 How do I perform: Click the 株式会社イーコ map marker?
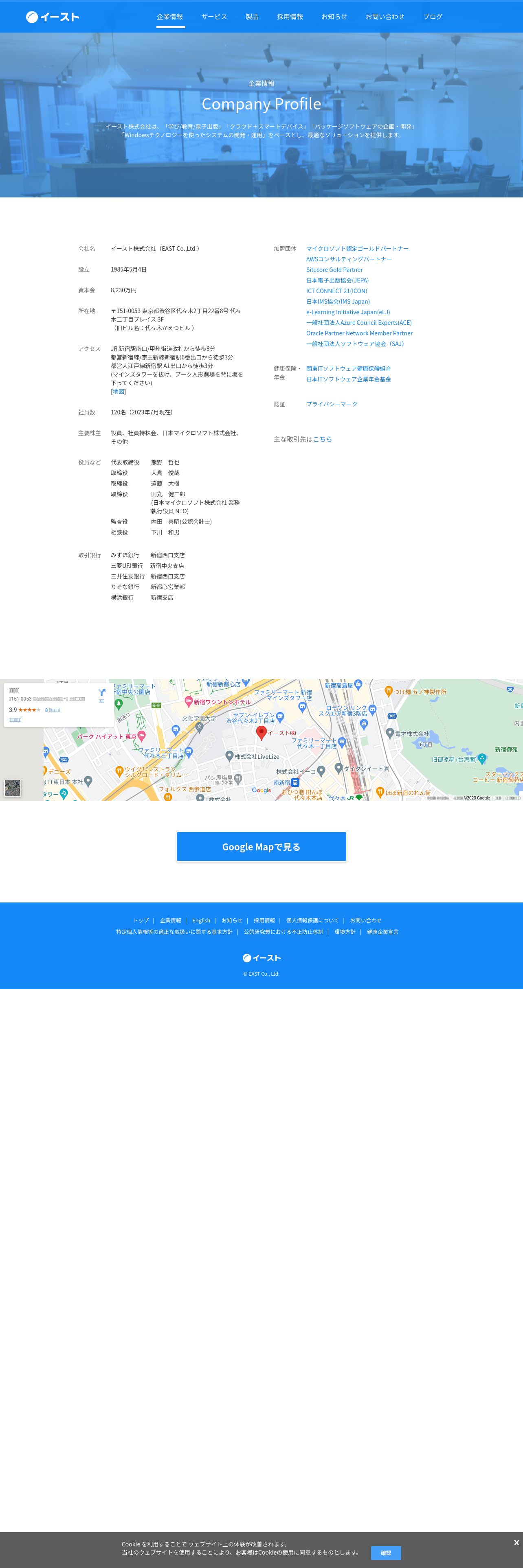[321, 771]
